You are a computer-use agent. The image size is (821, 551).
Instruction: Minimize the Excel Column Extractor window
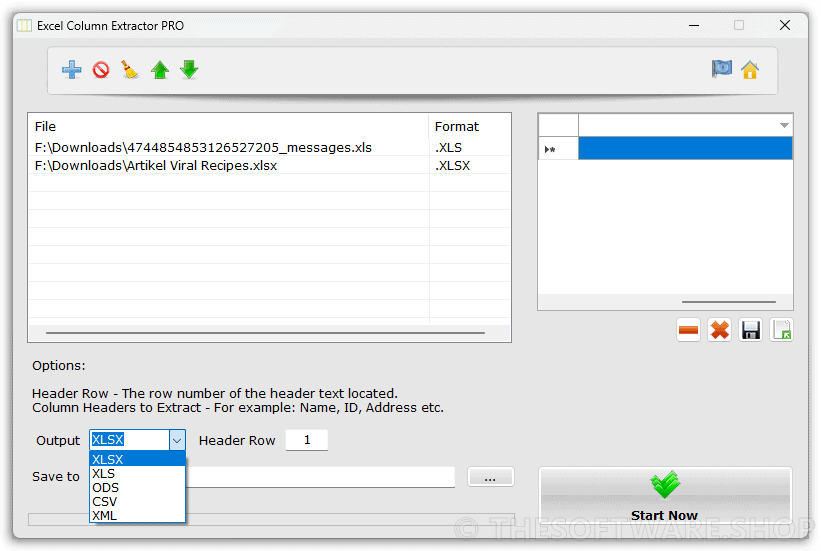pos(694,25)
